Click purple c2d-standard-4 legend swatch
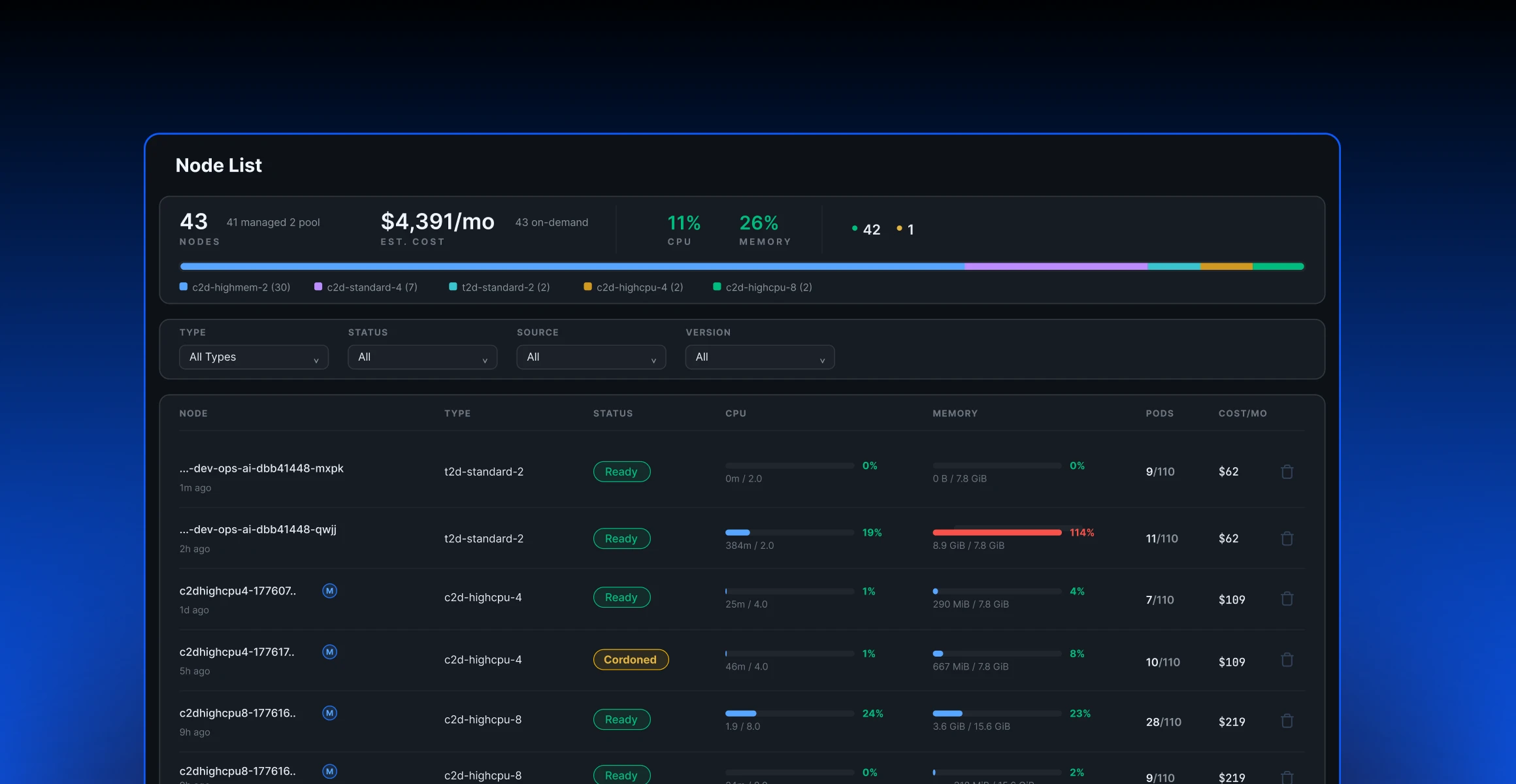This screenshot has height=784, width=1516. [318, 287]
